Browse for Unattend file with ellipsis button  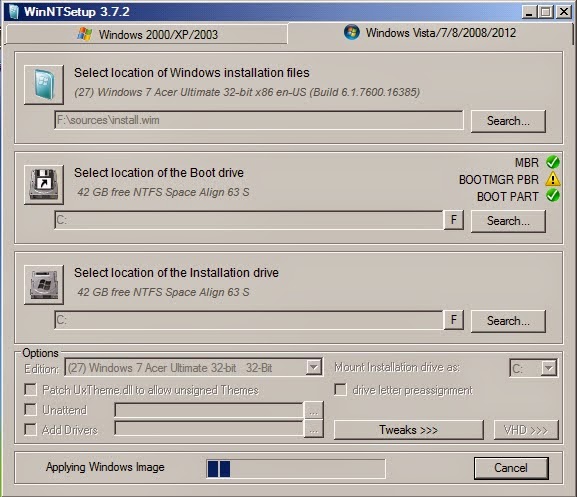click(314, 410)
